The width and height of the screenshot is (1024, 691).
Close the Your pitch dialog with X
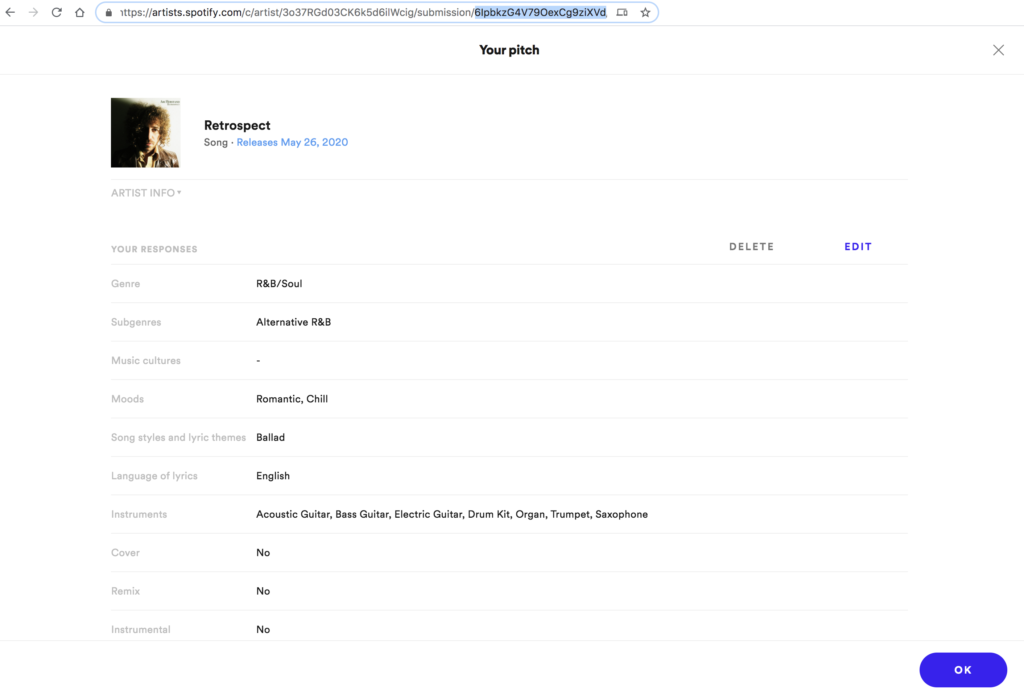(998, 50)
